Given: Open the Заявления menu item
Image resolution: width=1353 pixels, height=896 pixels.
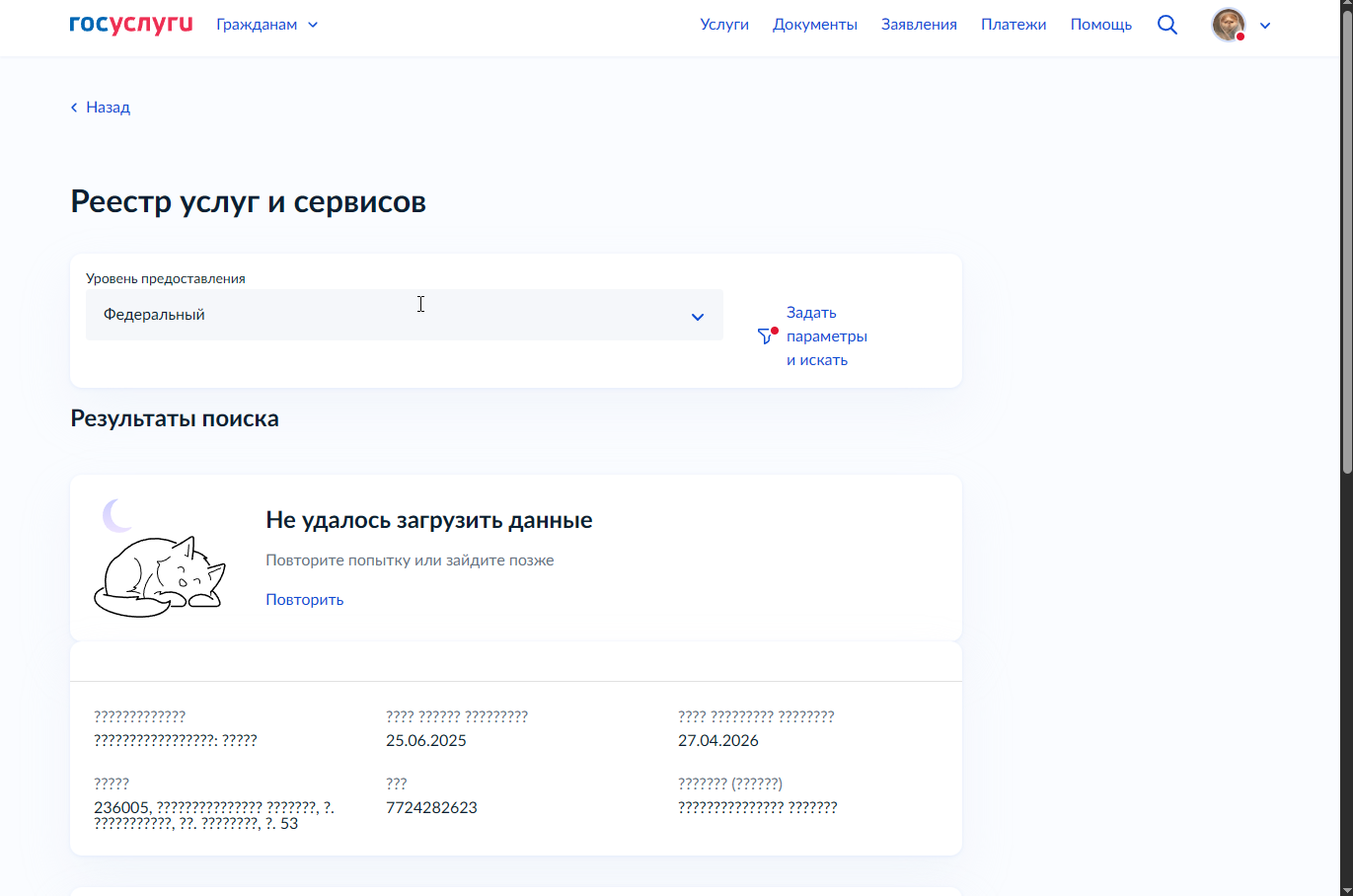Looking at the screenshot, I should [919, 25].
